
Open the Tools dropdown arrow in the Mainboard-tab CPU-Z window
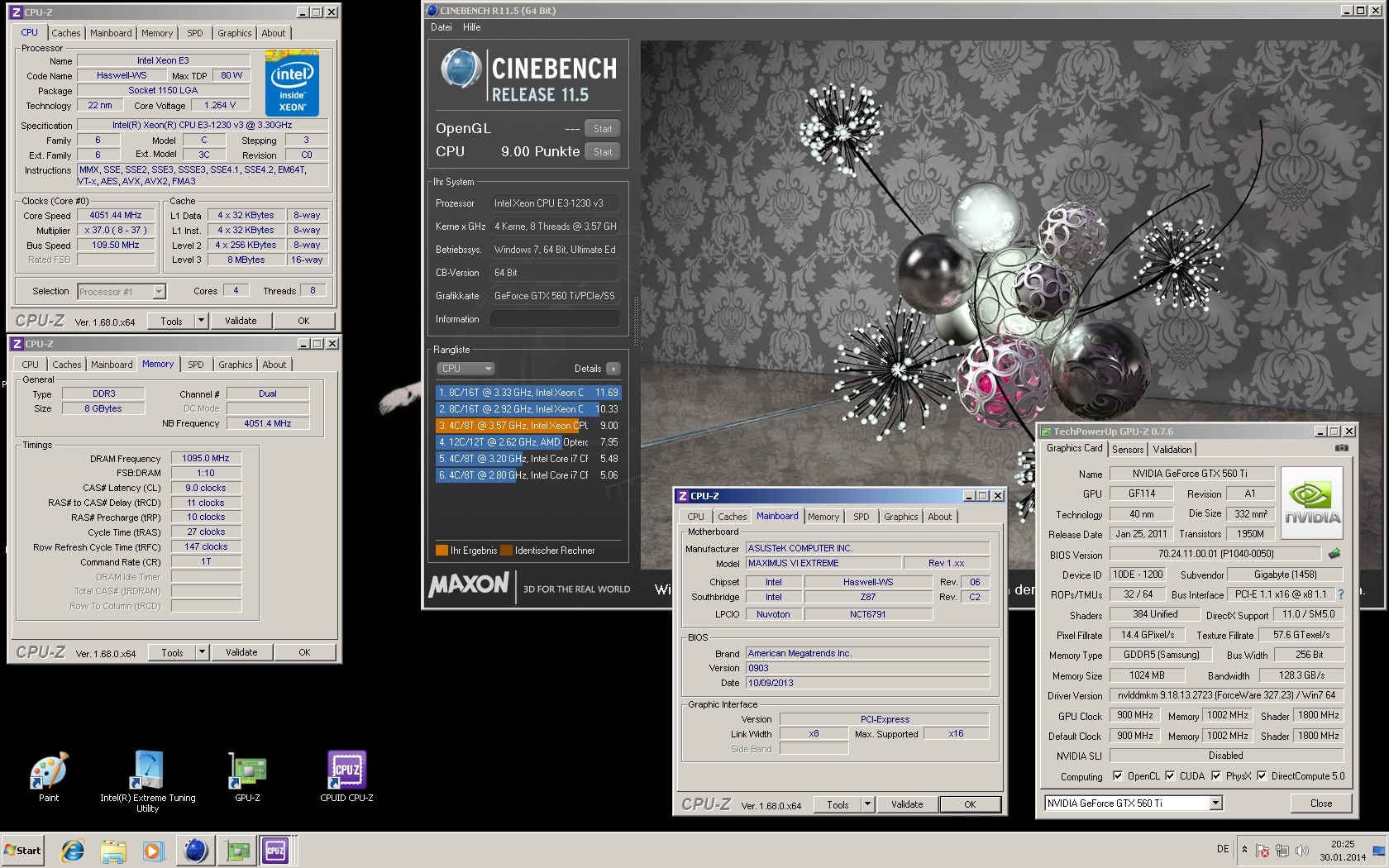coord(867,804)
